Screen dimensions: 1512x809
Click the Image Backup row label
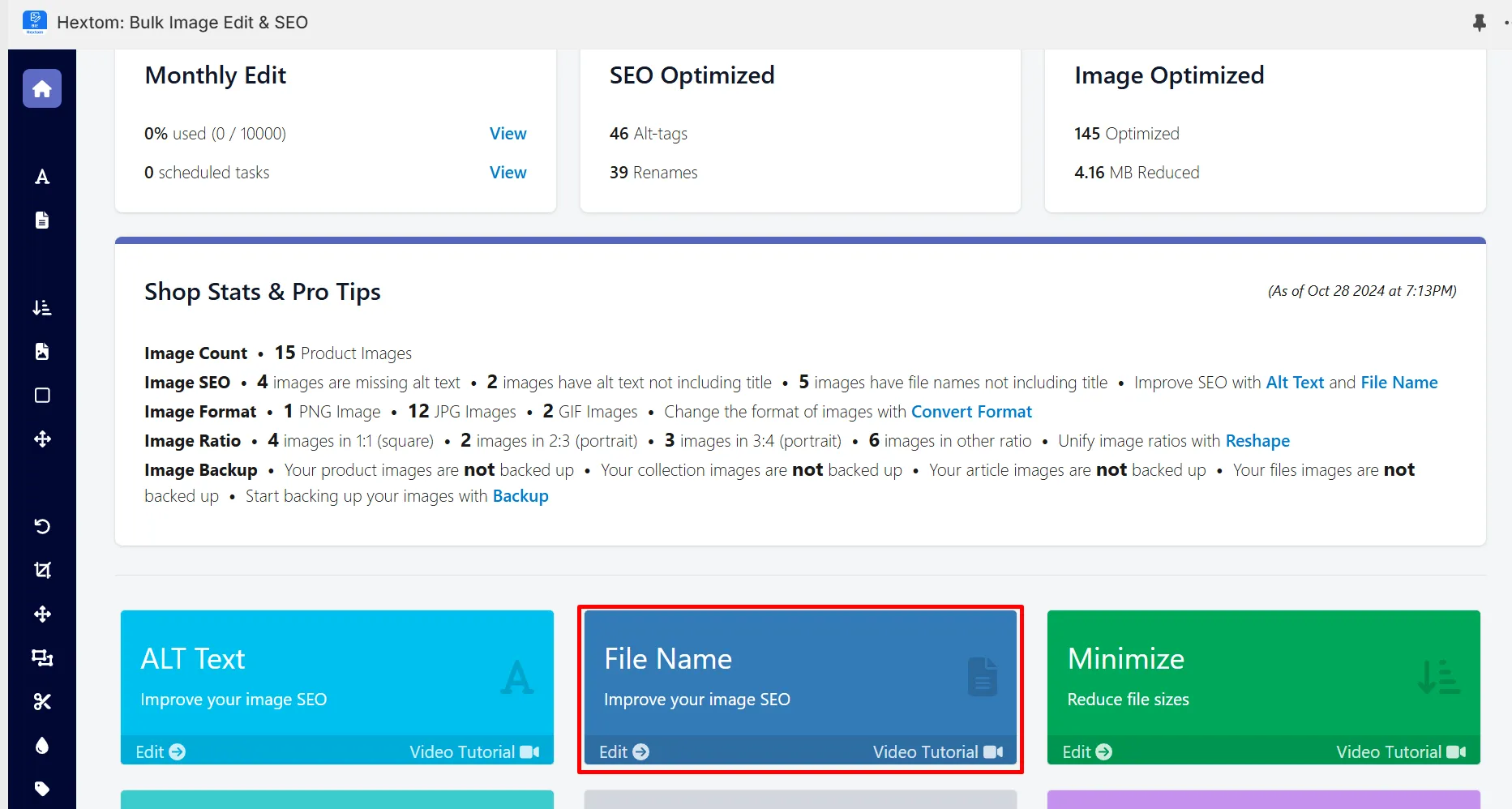tap(201, 470)
